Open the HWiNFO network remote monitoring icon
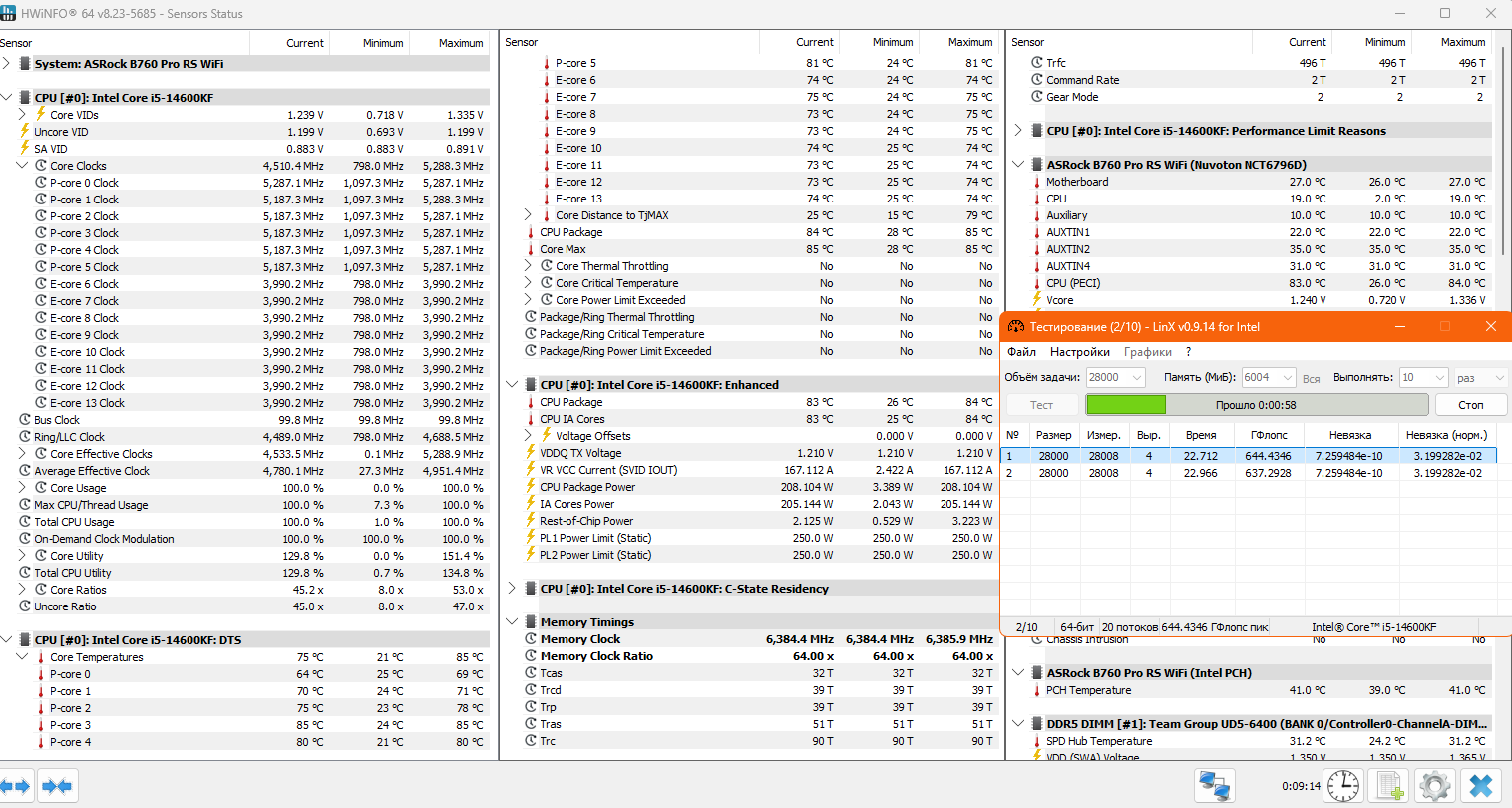Image resolution: width=1512 pixels, height=808 pixels. tap(1214, 786)
